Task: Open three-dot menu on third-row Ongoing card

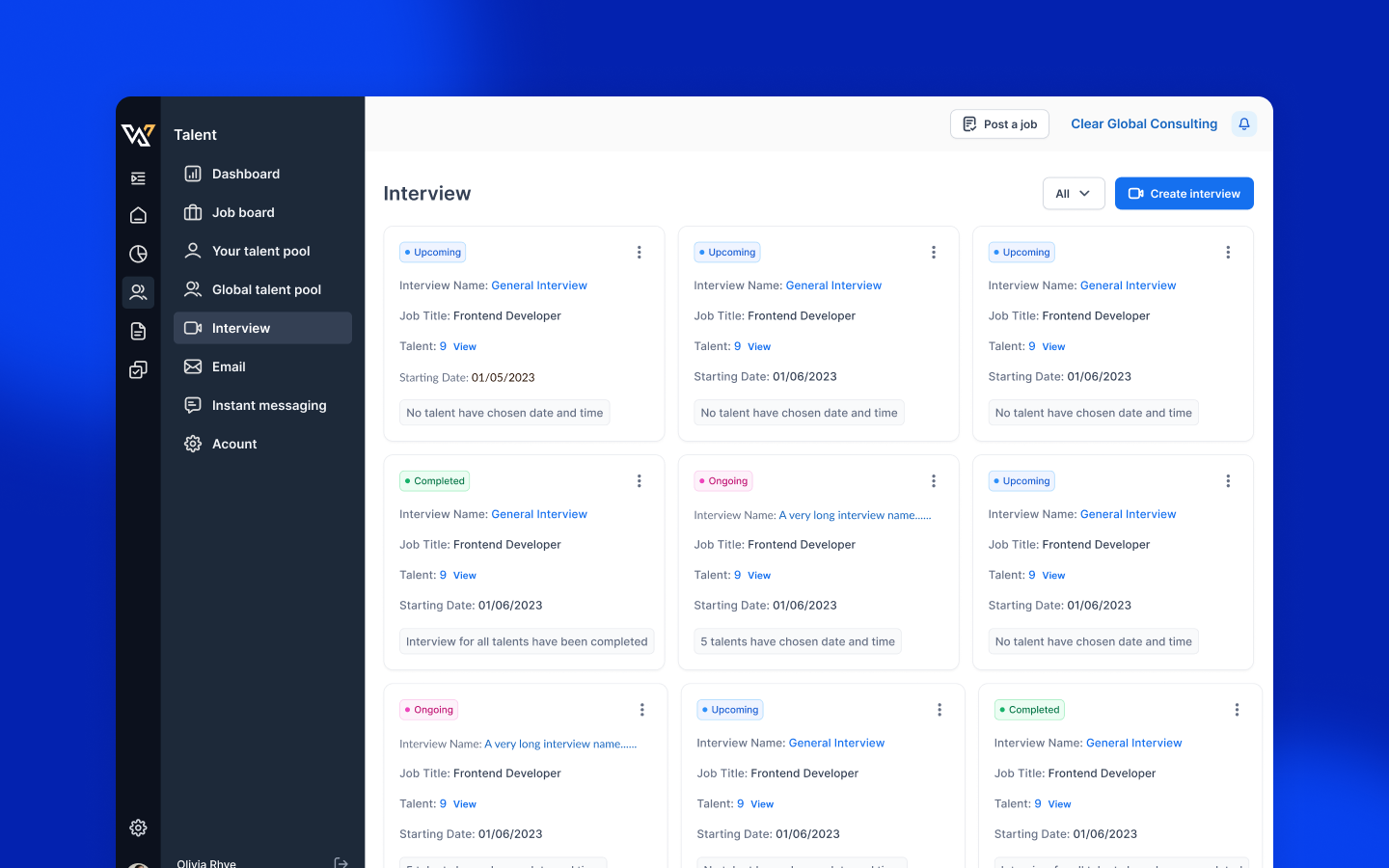Action: 642,709
